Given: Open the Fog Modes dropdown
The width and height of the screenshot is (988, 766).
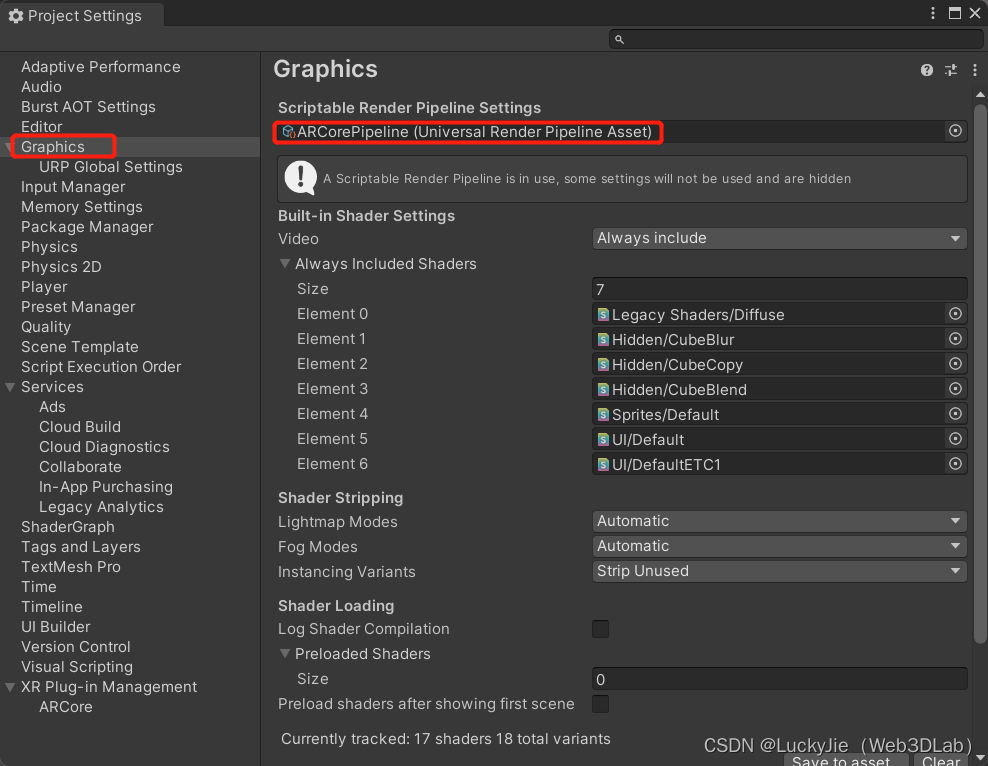Looking at the screenshot, I should click(779, 546).
